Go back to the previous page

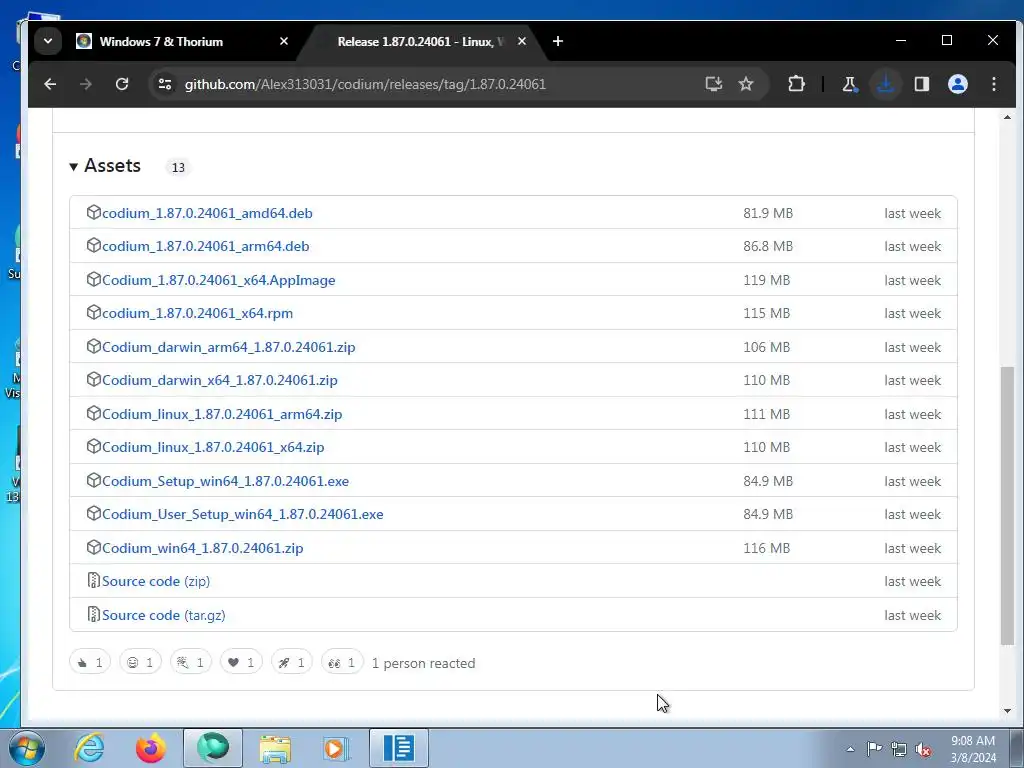pyautogui.click(x=50, y=84)
